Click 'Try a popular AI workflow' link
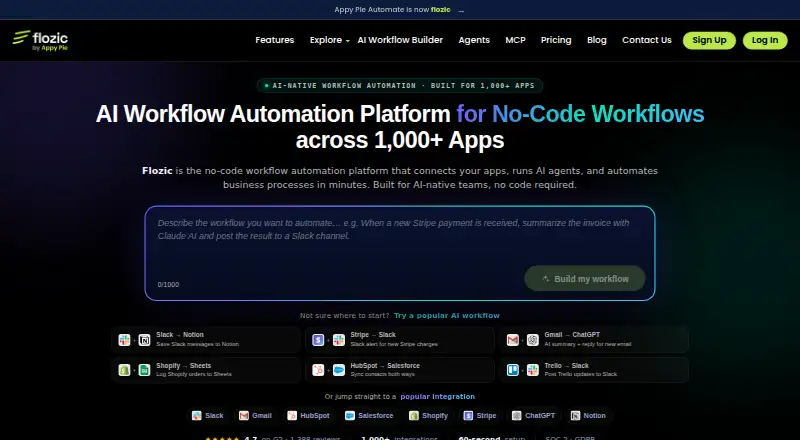 [x=446, y=315]
